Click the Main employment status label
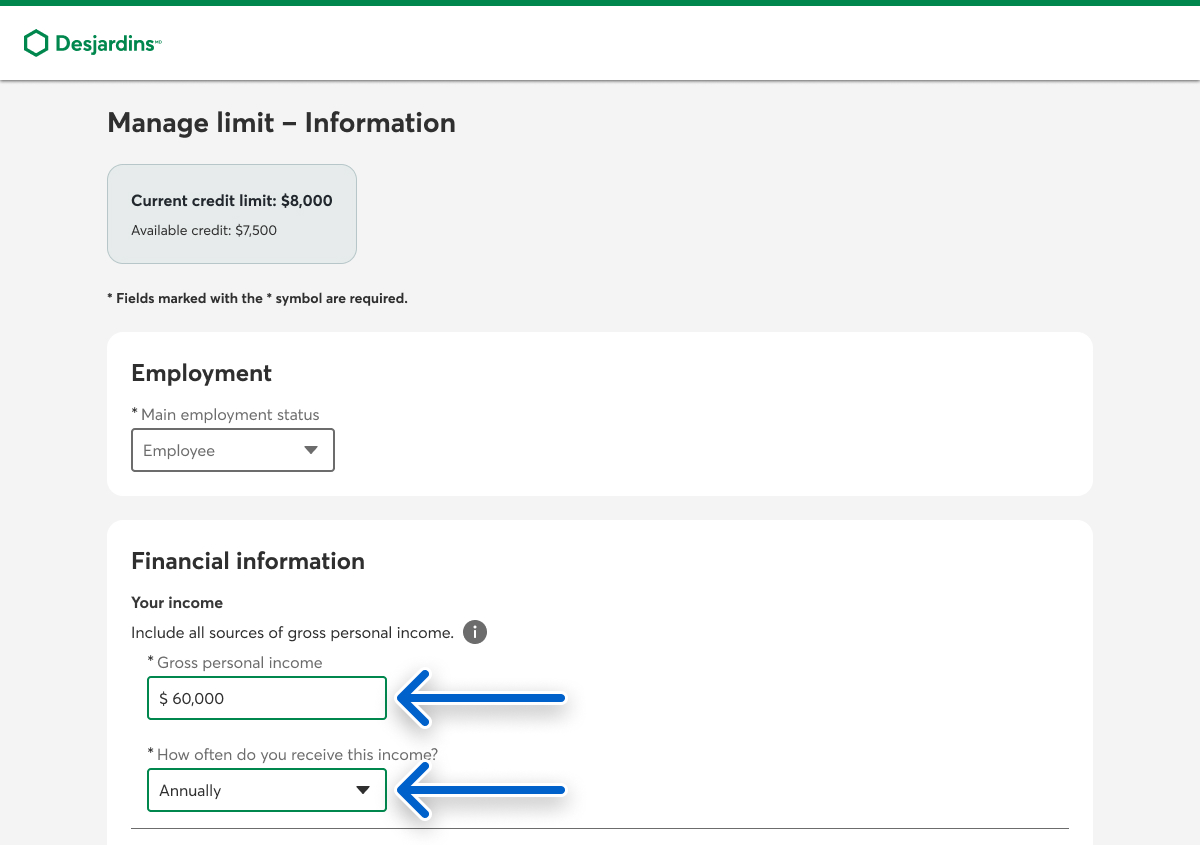Image resolution: width=1200 pixels, height=845 pixels. (230, 414)
